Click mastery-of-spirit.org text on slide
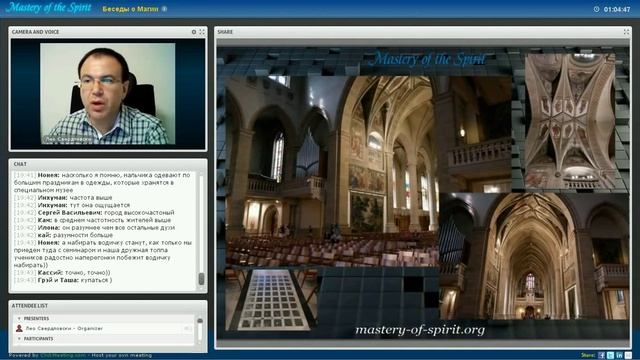 point(420,330)
